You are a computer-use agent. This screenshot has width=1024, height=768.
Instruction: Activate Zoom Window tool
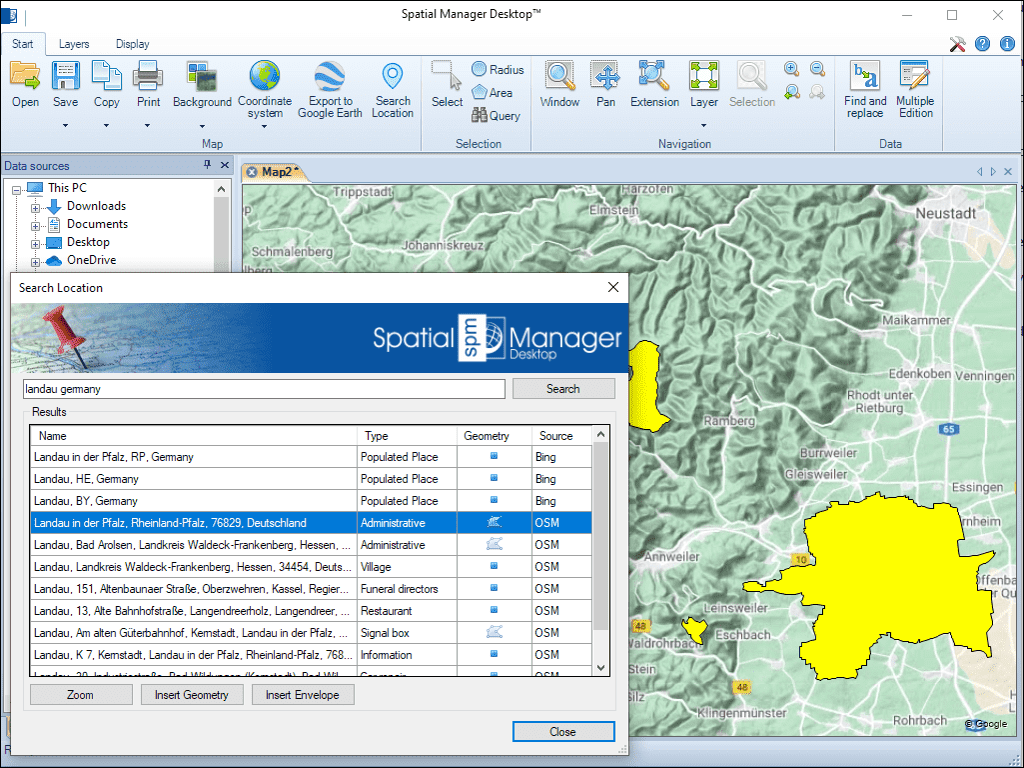[x=560, y=85]
